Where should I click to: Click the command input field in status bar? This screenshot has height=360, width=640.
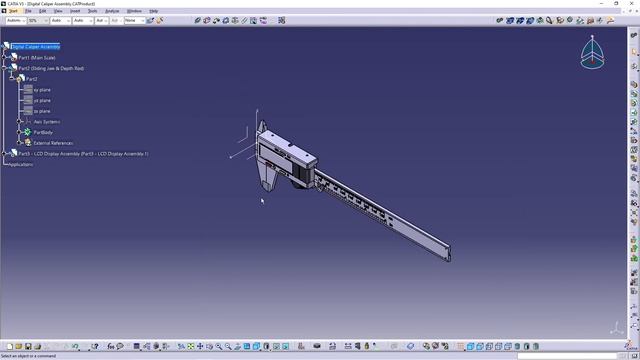567,356
